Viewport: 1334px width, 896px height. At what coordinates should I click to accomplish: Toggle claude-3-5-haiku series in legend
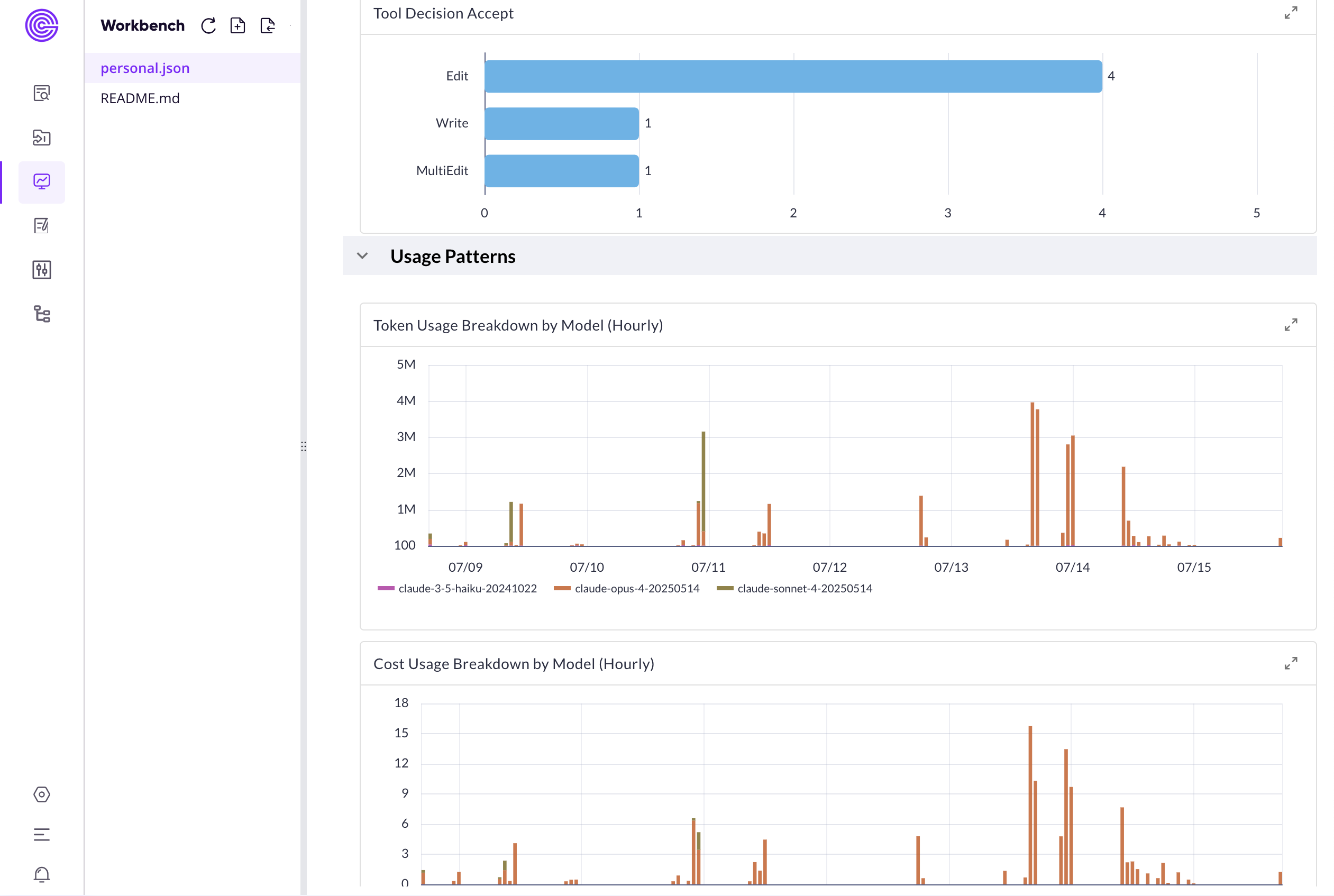(x=467, y=588)
